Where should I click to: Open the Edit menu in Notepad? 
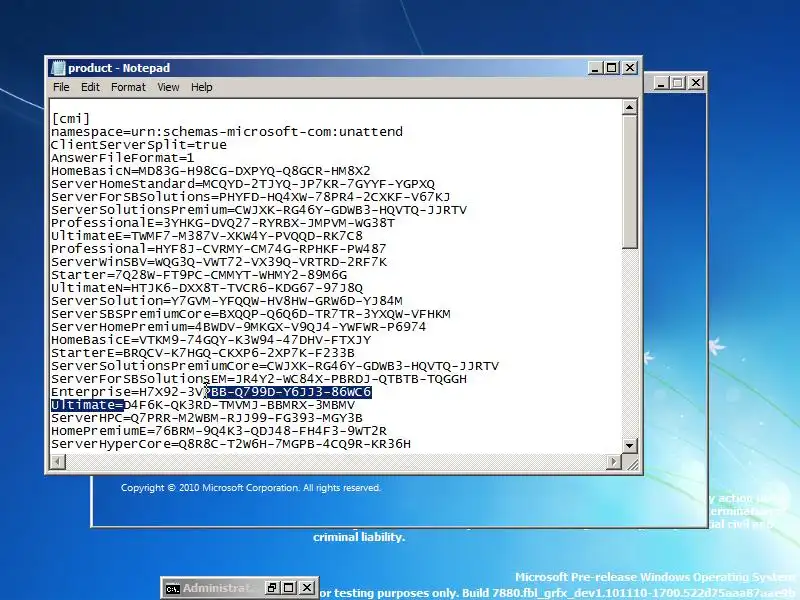point(90,87)
